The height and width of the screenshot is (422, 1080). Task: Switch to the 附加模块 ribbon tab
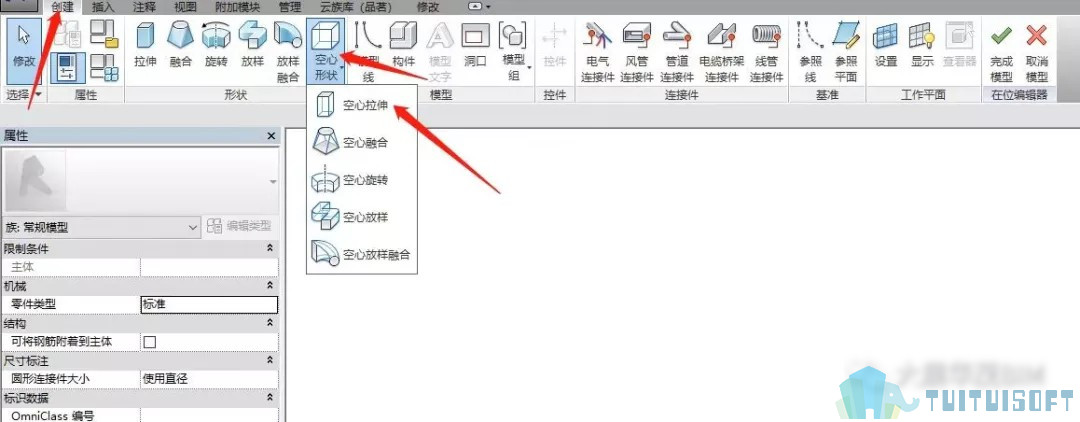pyautogui.click(x=238, y=8)
